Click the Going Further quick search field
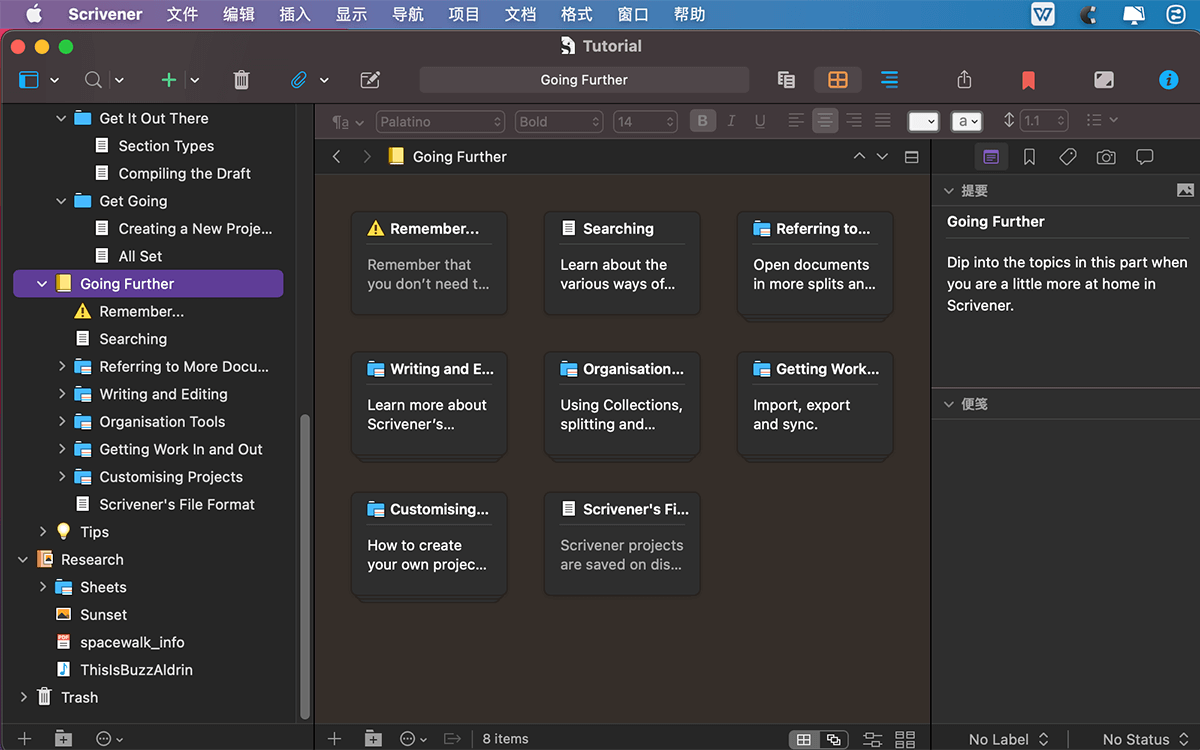 [x=584, y=80]
